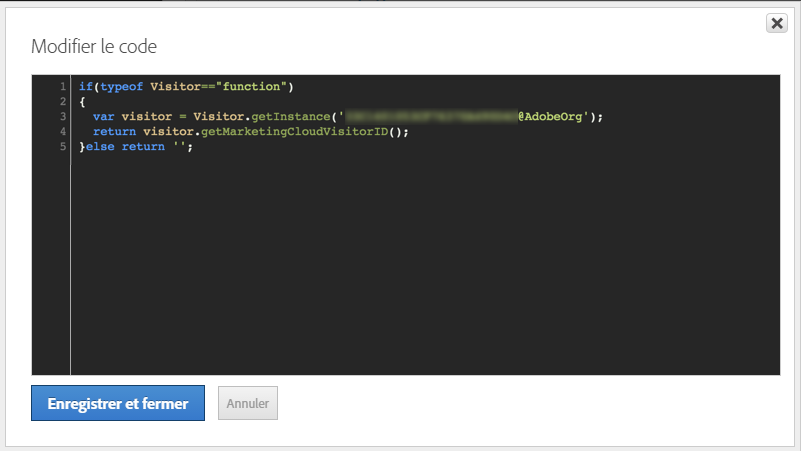Click Enregistrer et fermer button
This screenshot has height=451, width=801.
[x=118, y=403]
